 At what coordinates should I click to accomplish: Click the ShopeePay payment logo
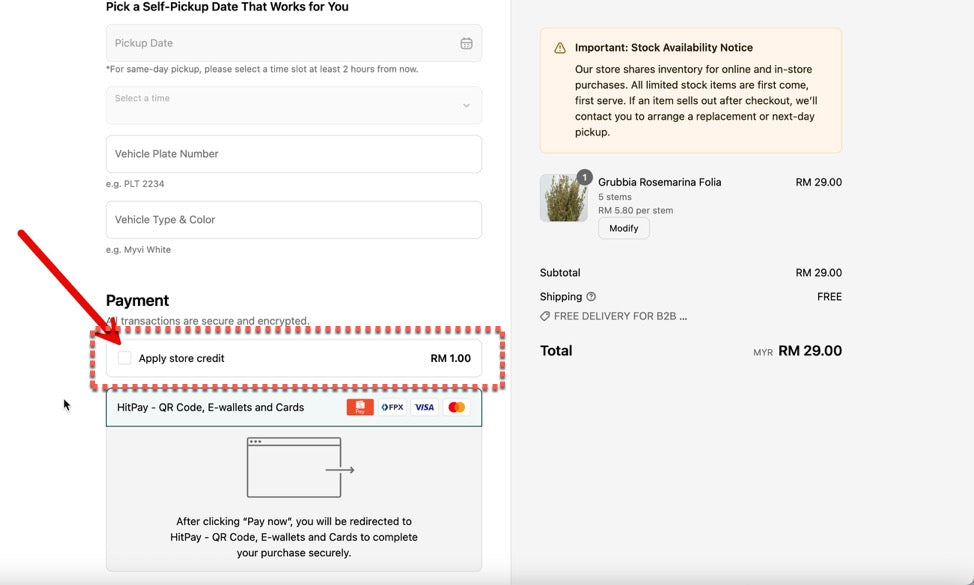[360, 408]
